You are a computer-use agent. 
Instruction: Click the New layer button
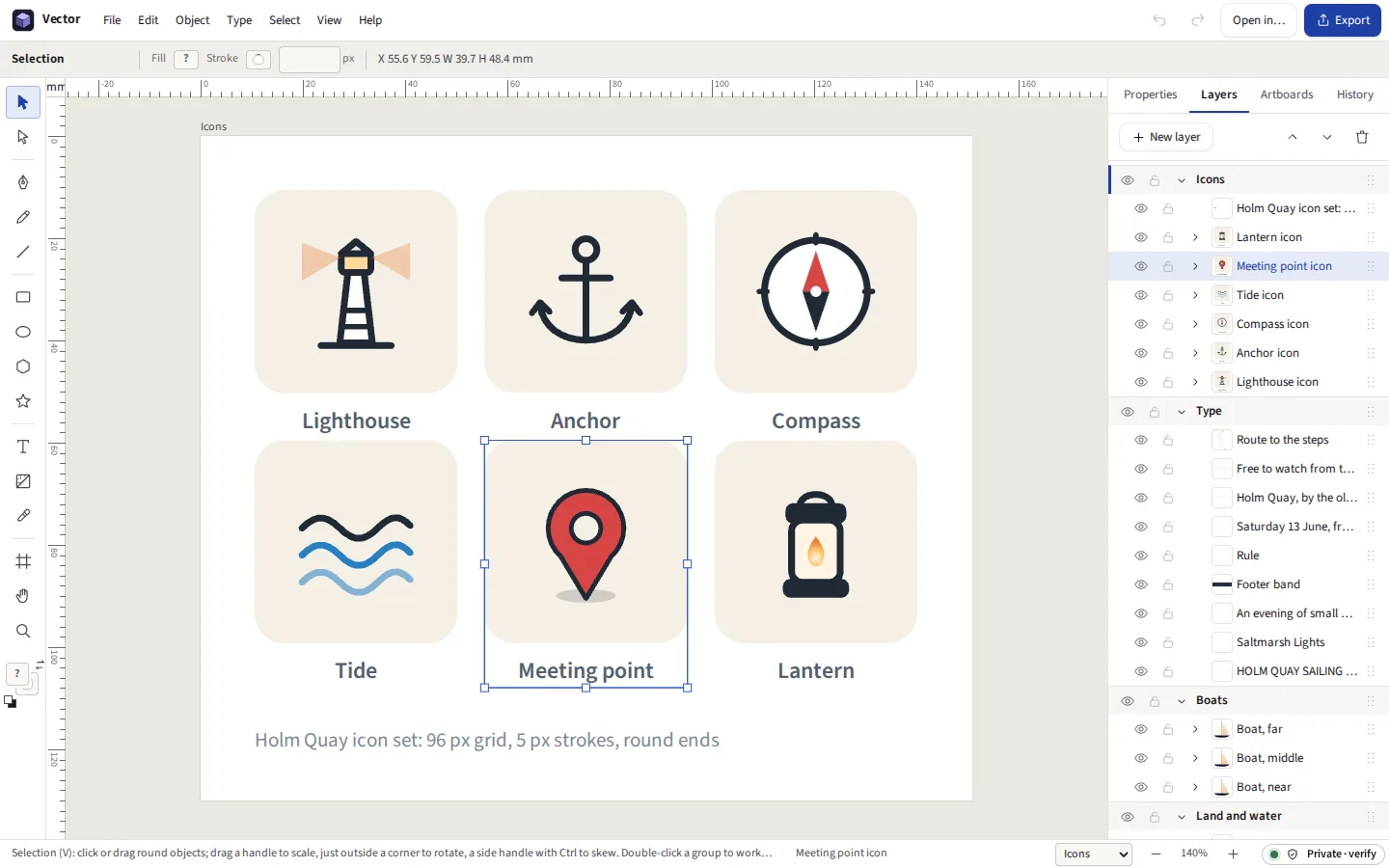pyautogui.click(x=1166, y=137)
